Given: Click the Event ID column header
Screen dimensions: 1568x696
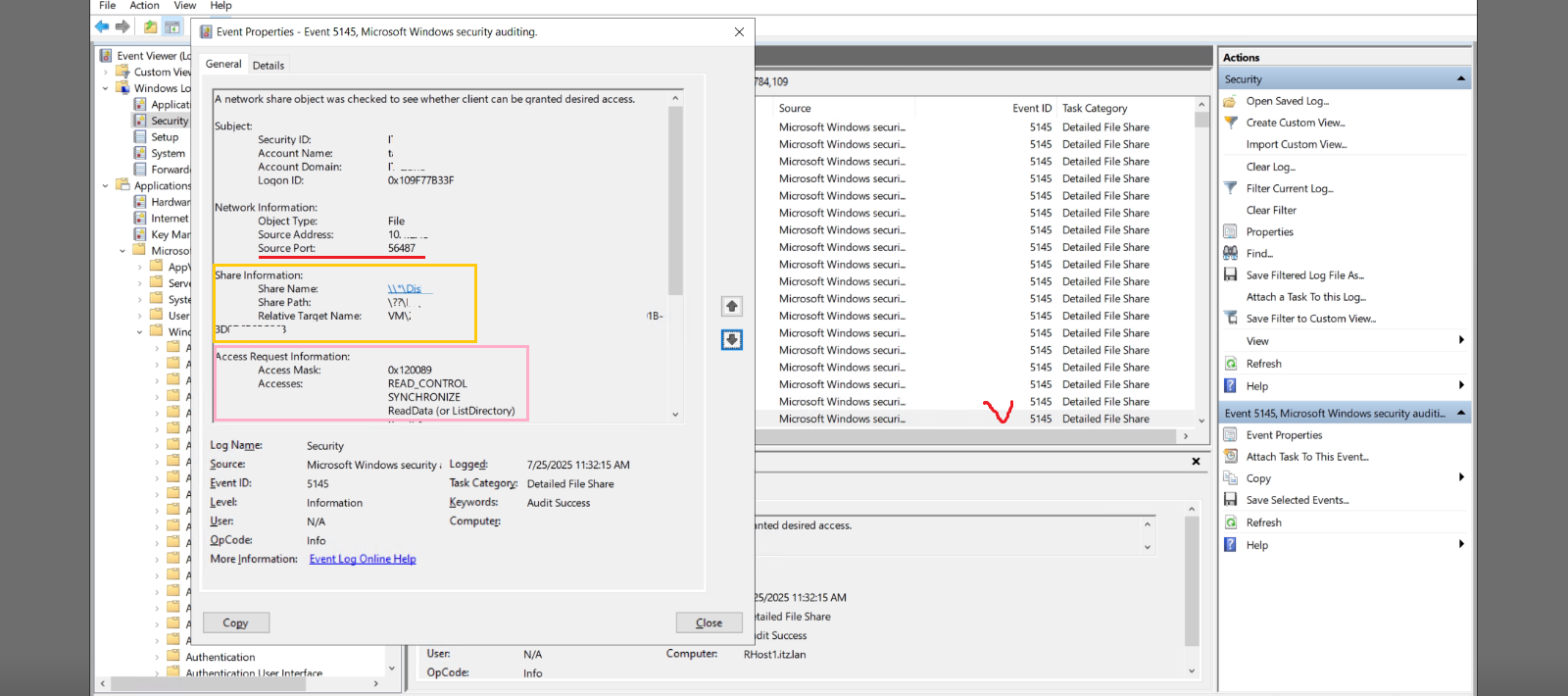Looking at the screenshot, I should click(1032, 109).
